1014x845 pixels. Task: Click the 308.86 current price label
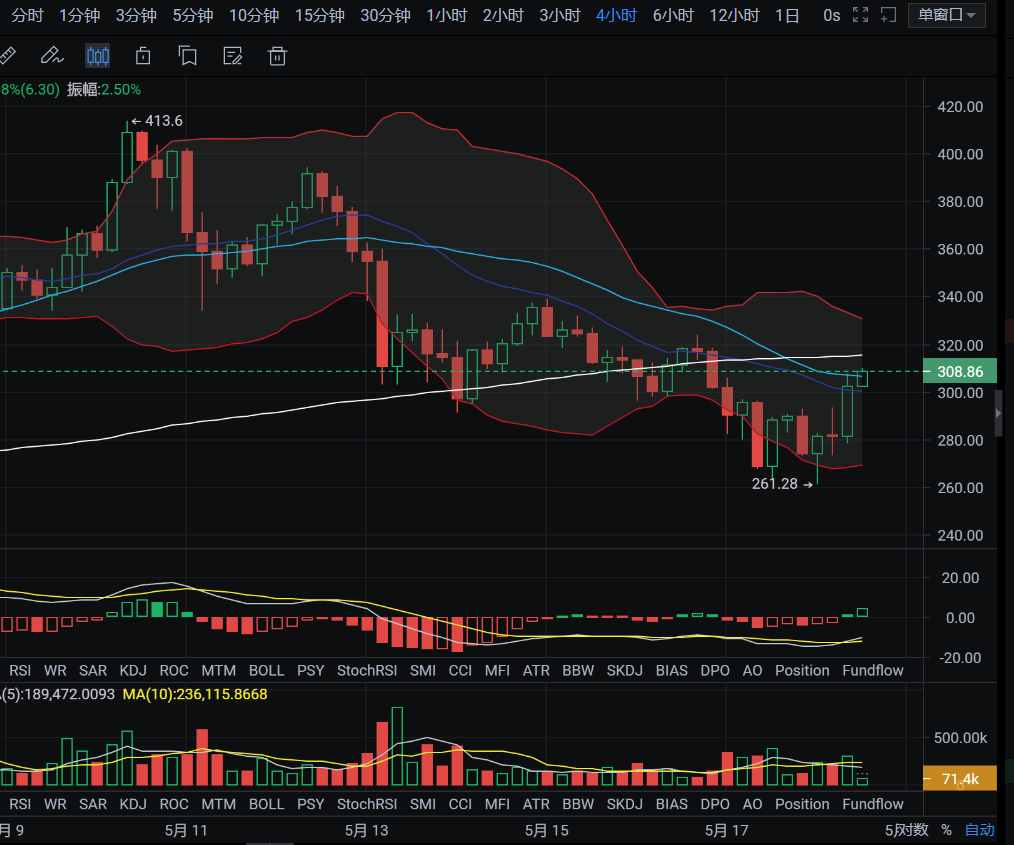(x=960, y=372)
